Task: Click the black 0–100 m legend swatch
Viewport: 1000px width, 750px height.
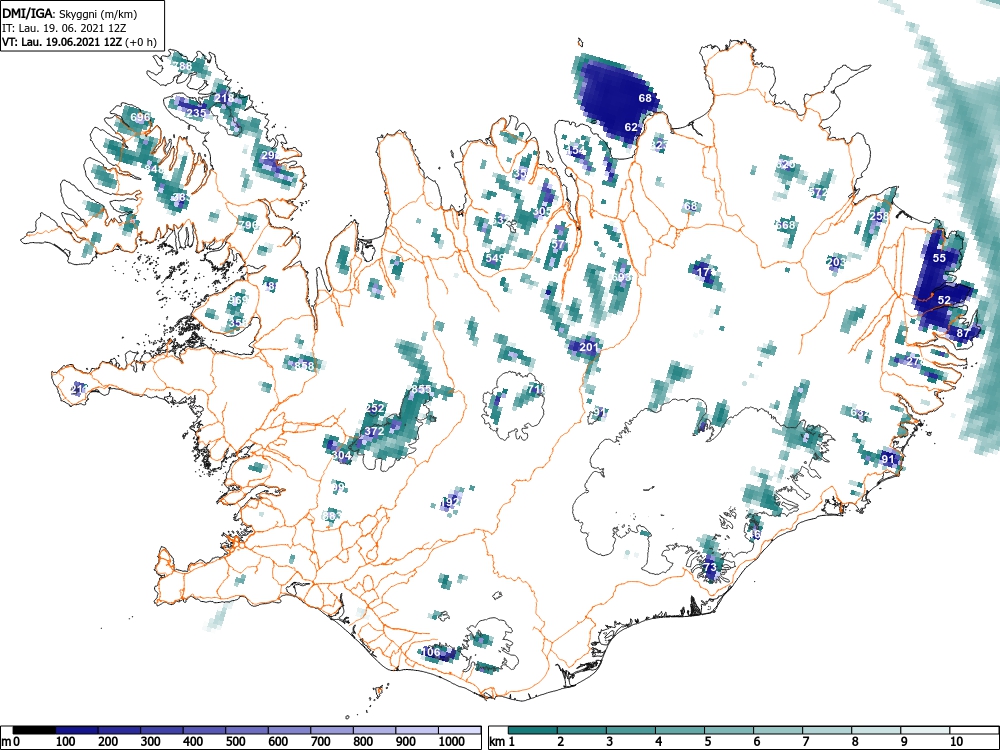Action: point(34,730)
